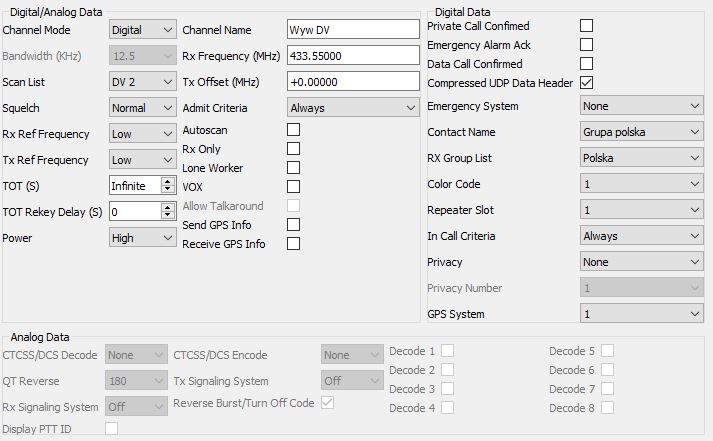The width and height of the screenshot is (713, 441).
Task: Click the Repeater Slot label
Action: (x=460, y=210)
